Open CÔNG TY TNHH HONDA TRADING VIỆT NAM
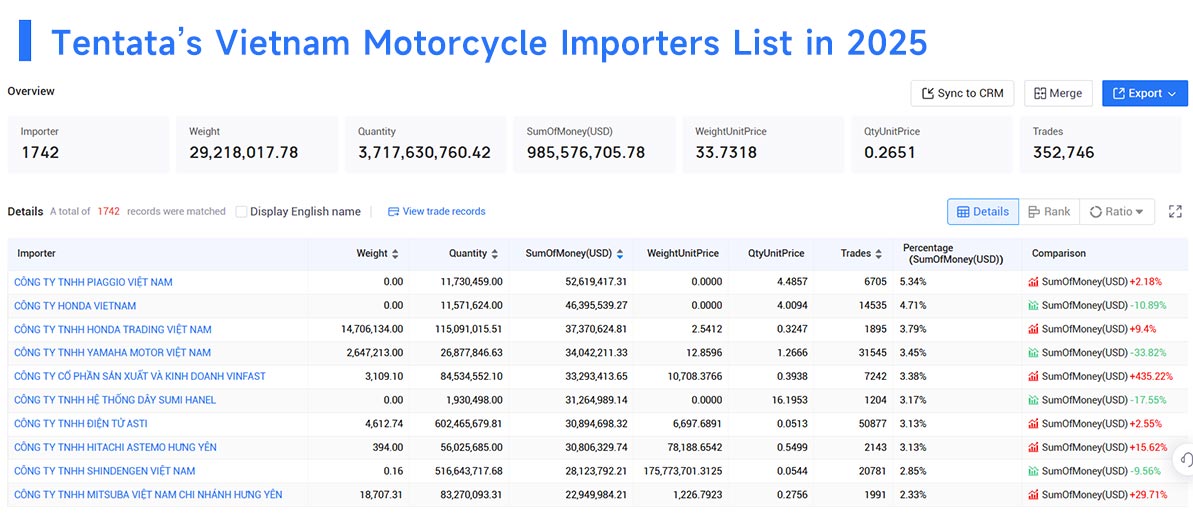 click(113, 329)
